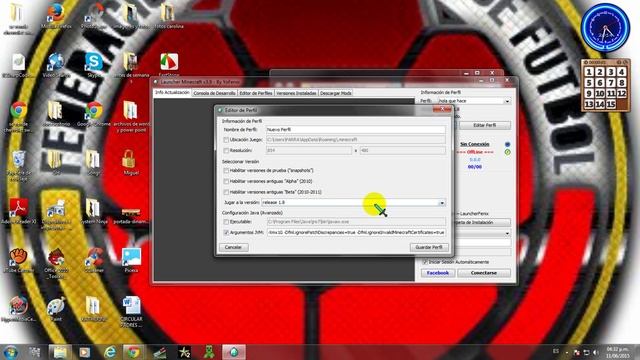Enable old Alpha versions checkbox
640x360 pixels.
point(226,181)
